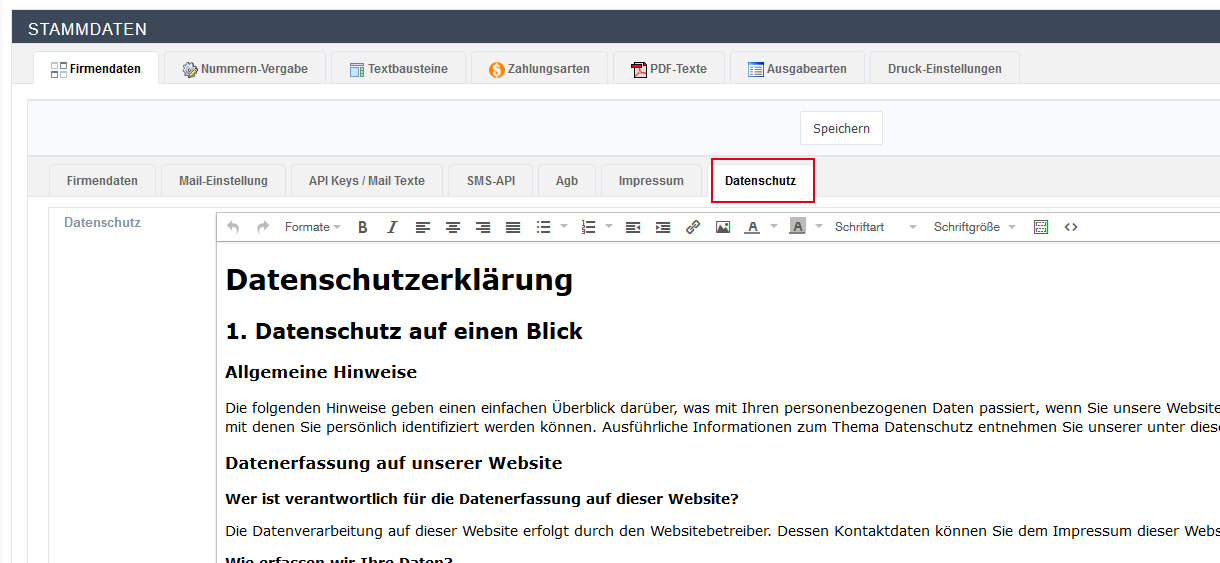Insert a hyperlink via link icon
1220x563 pixels.
click(x=693, y=227)
